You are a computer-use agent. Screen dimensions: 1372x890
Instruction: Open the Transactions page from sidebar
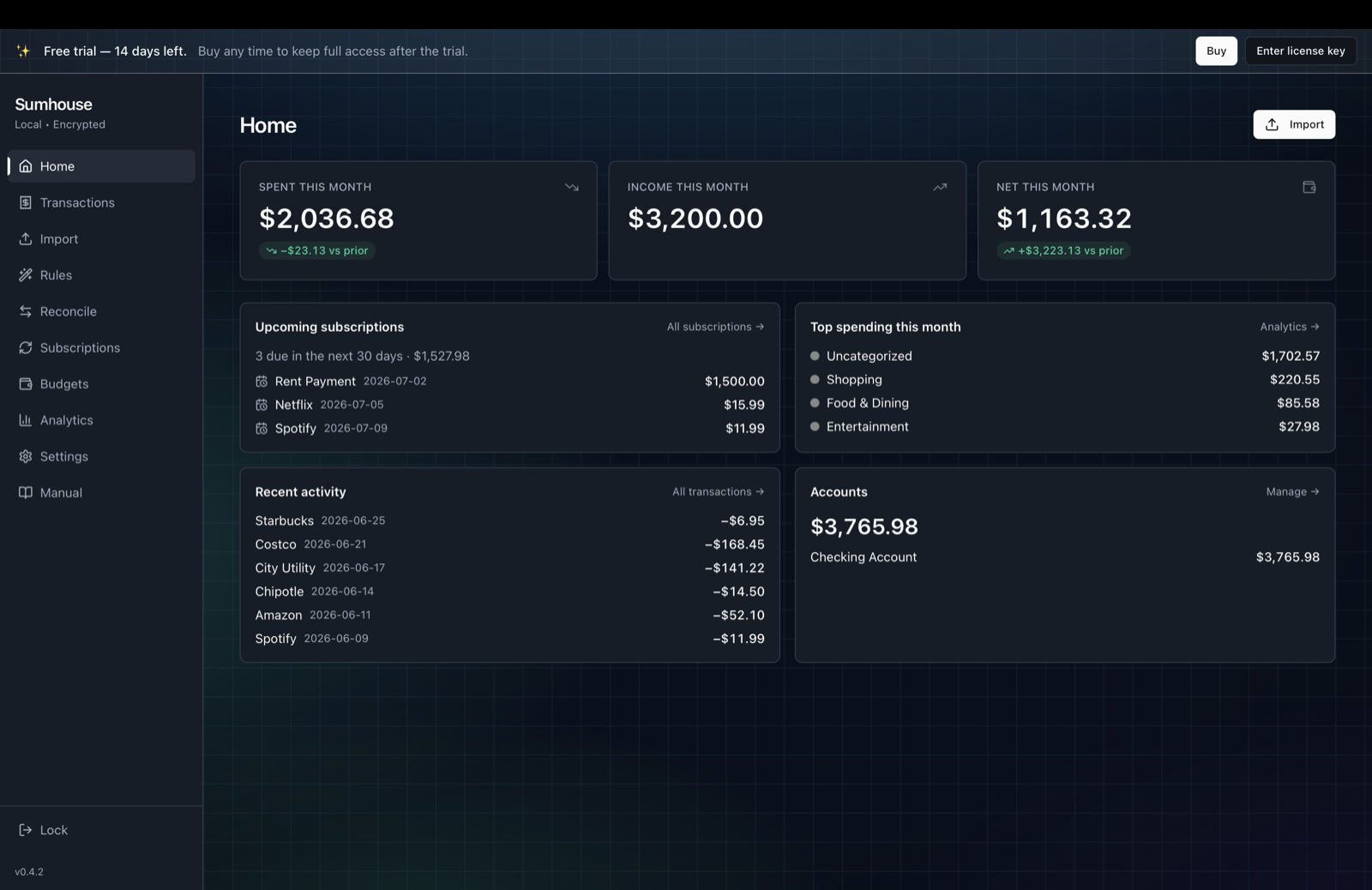[101, 202]
